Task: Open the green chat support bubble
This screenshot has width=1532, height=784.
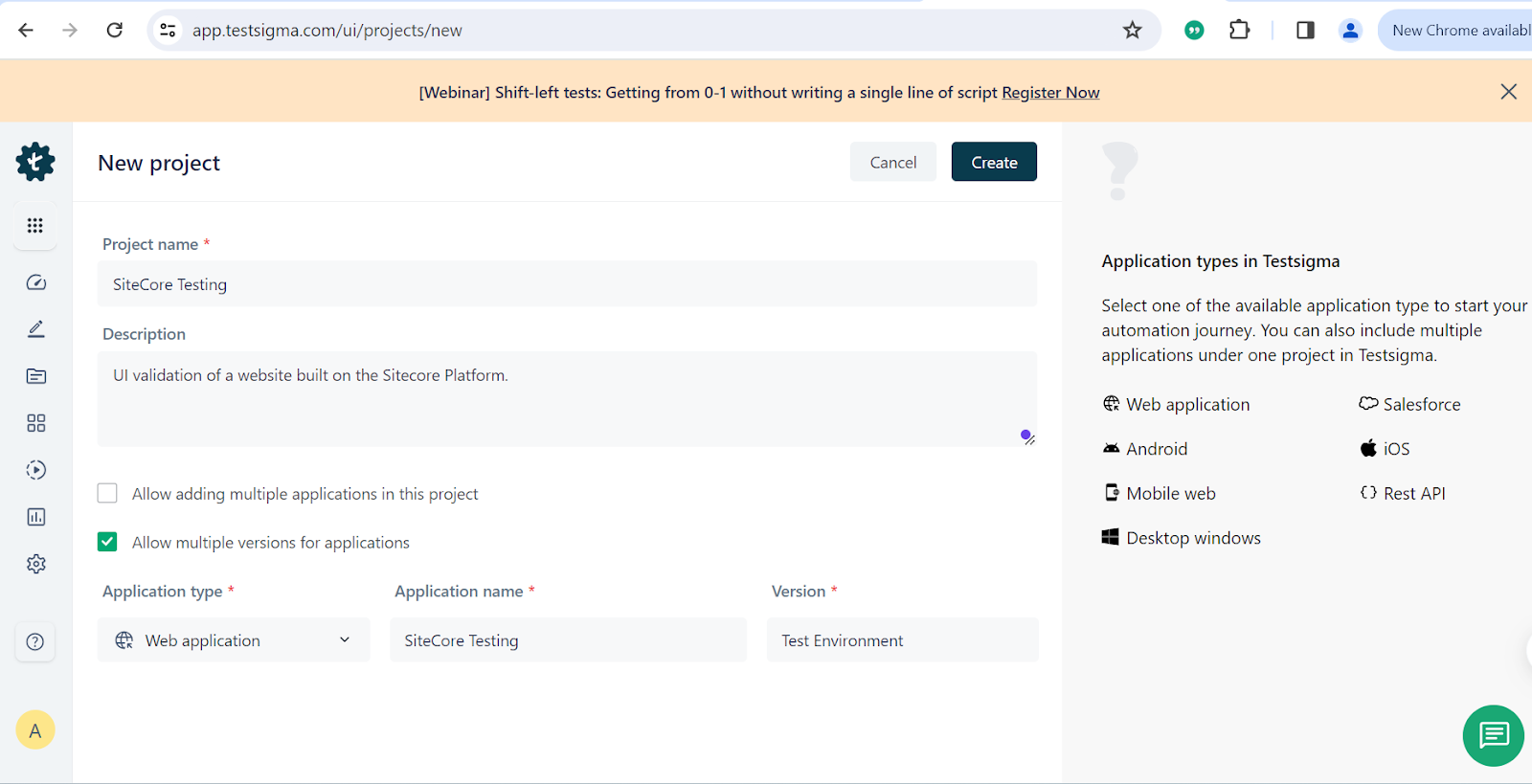Action: click(1494, 735)
